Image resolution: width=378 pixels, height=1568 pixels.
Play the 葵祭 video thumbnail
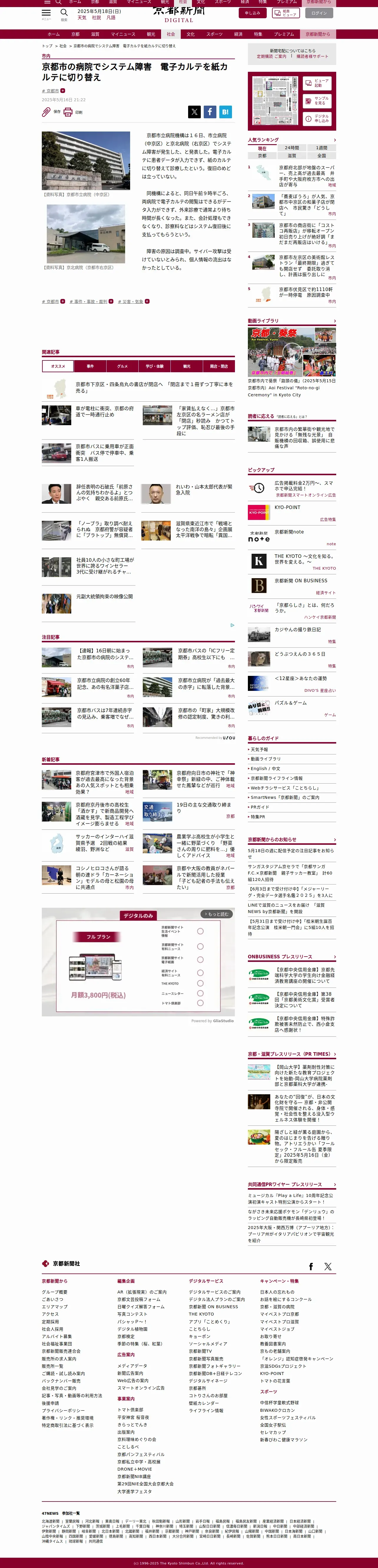click(291, 352)
